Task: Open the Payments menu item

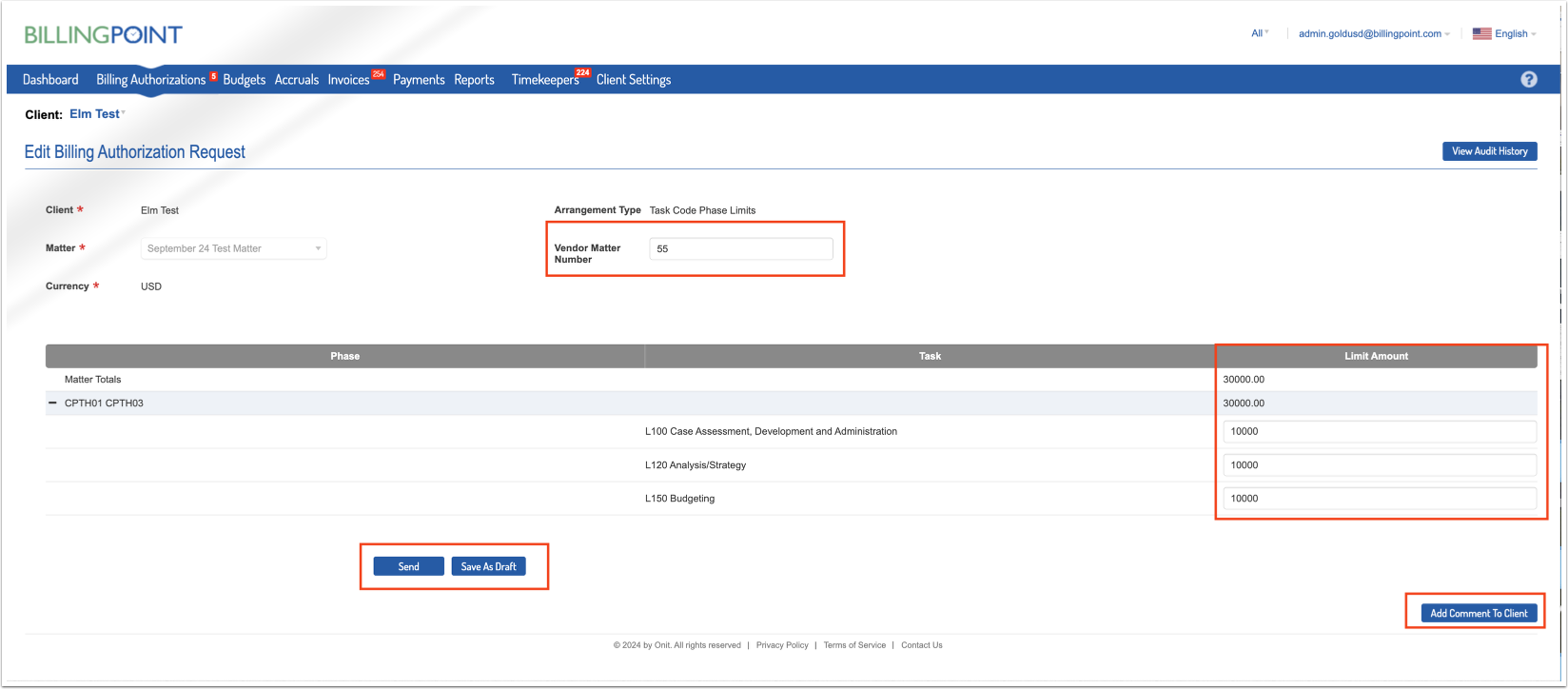Action: (x=419, y=80)
